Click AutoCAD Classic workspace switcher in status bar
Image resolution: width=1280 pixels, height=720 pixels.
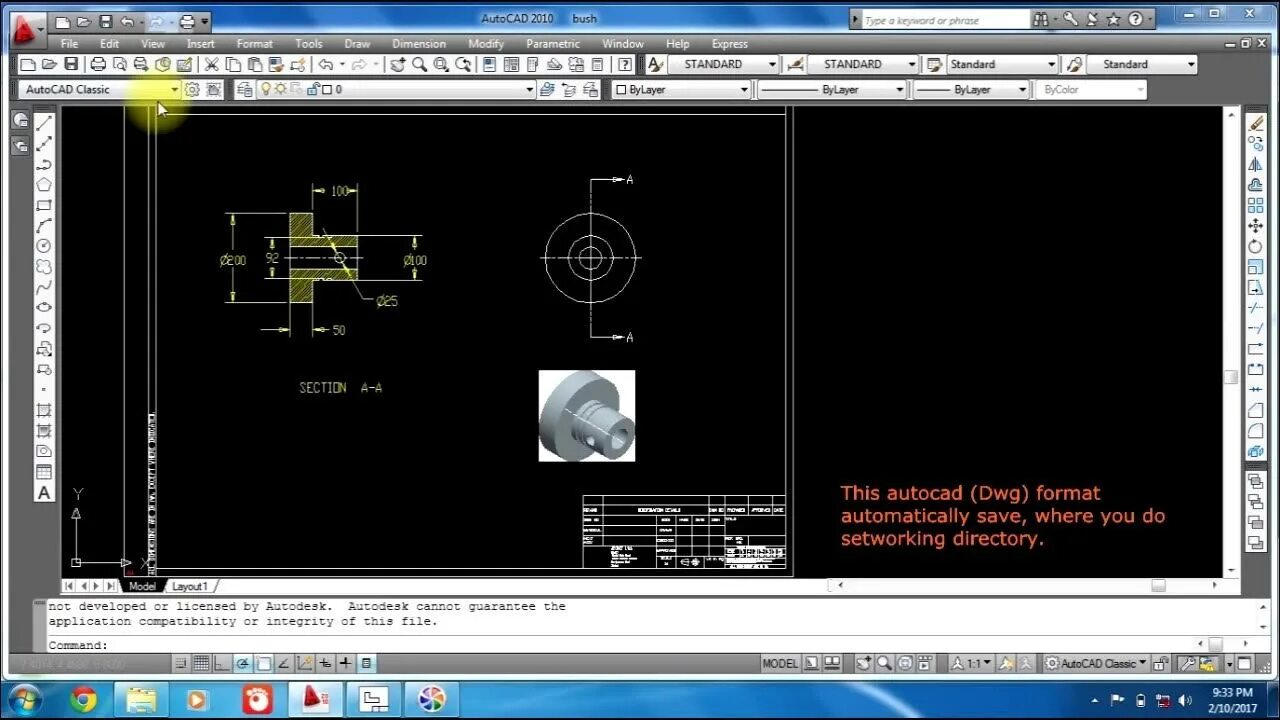(1096, 663)
